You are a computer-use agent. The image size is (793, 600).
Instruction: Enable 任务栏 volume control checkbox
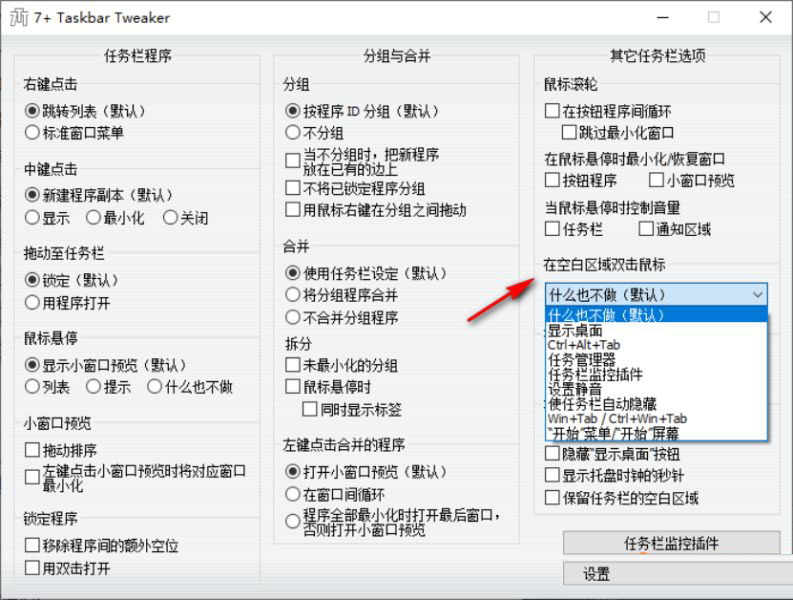tap(552, 229)
